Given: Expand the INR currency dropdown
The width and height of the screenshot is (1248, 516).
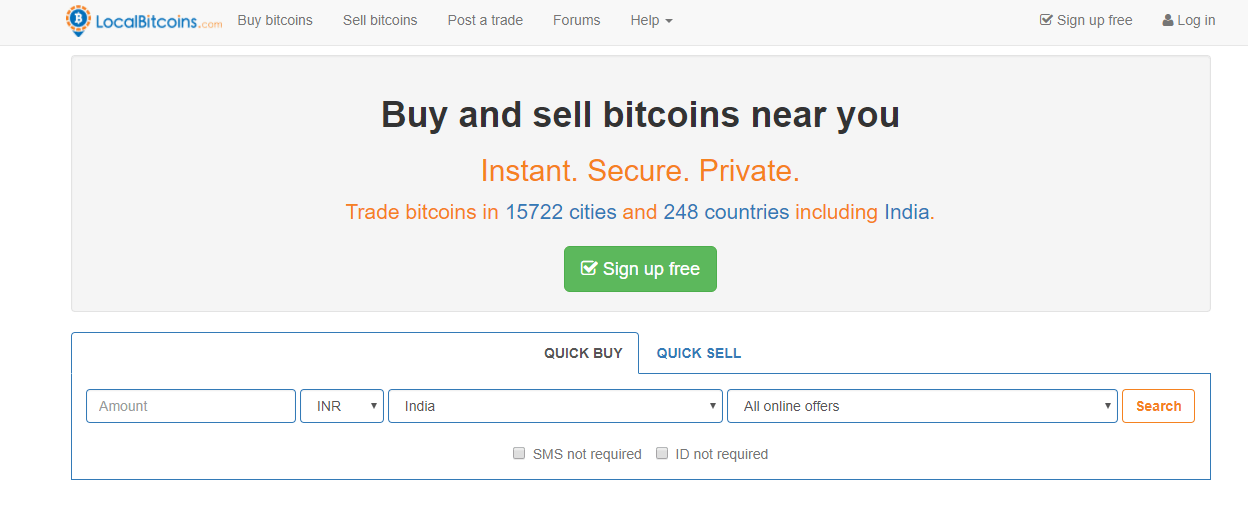Looking at the screenshot, I should [342, 406].
